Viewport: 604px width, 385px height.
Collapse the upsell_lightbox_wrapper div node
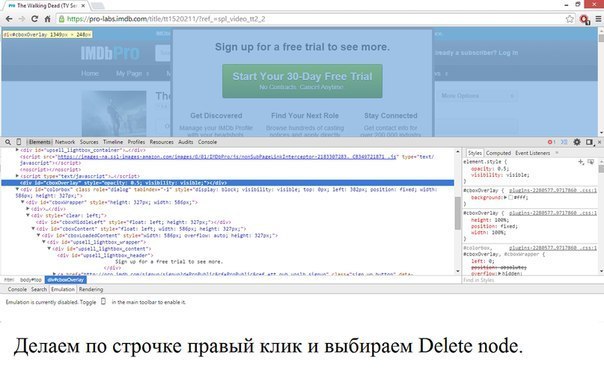44,242
